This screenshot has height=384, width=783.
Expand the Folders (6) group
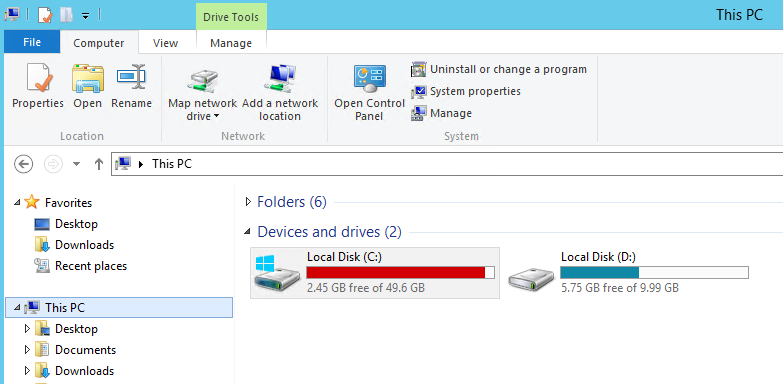point(247,202)
